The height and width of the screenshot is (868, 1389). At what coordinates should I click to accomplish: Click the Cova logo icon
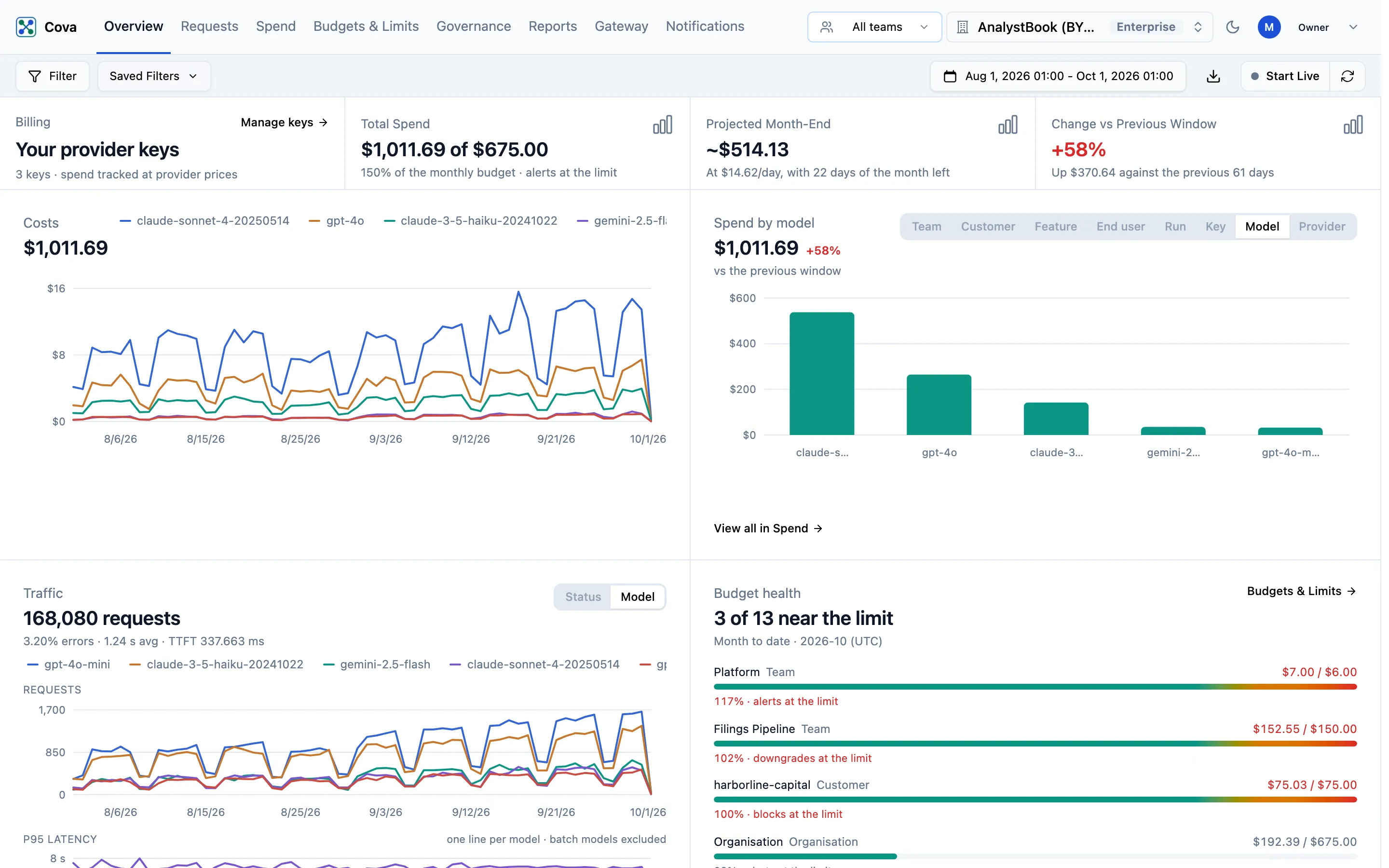[26, 27]
